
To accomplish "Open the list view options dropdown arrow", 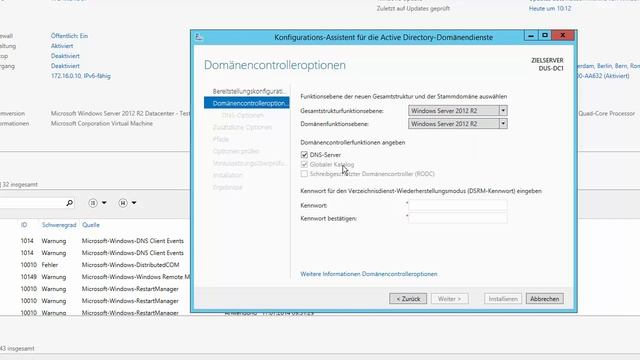I will point(104,203).
